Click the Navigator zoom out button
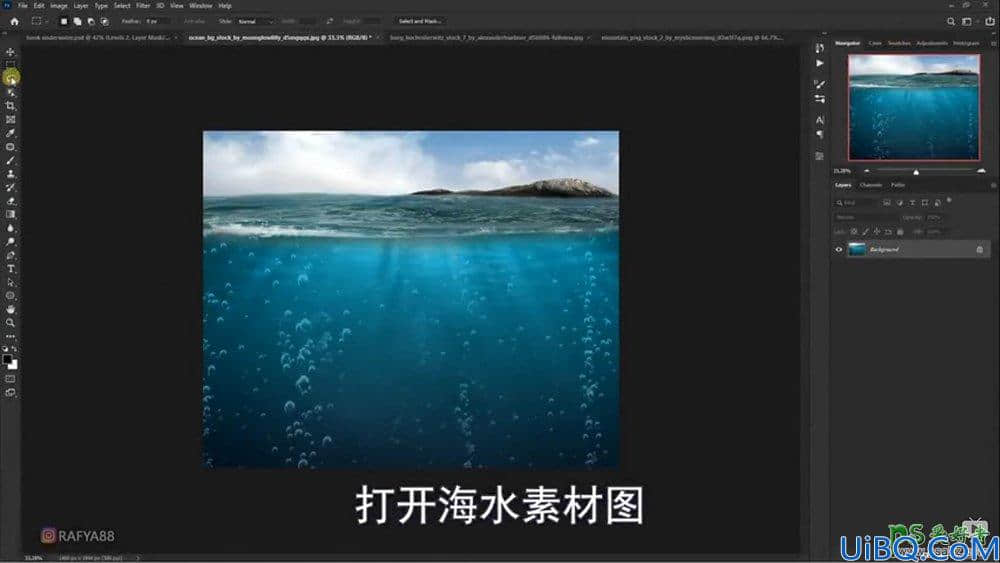 (867, 171)
